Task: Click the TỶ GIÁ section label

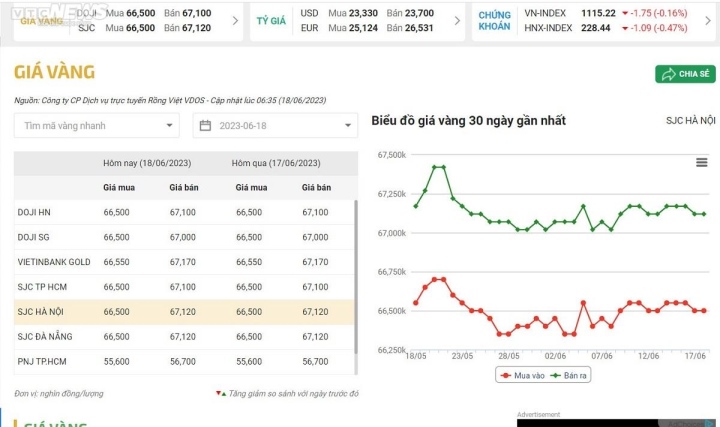Action: (271, 21)
